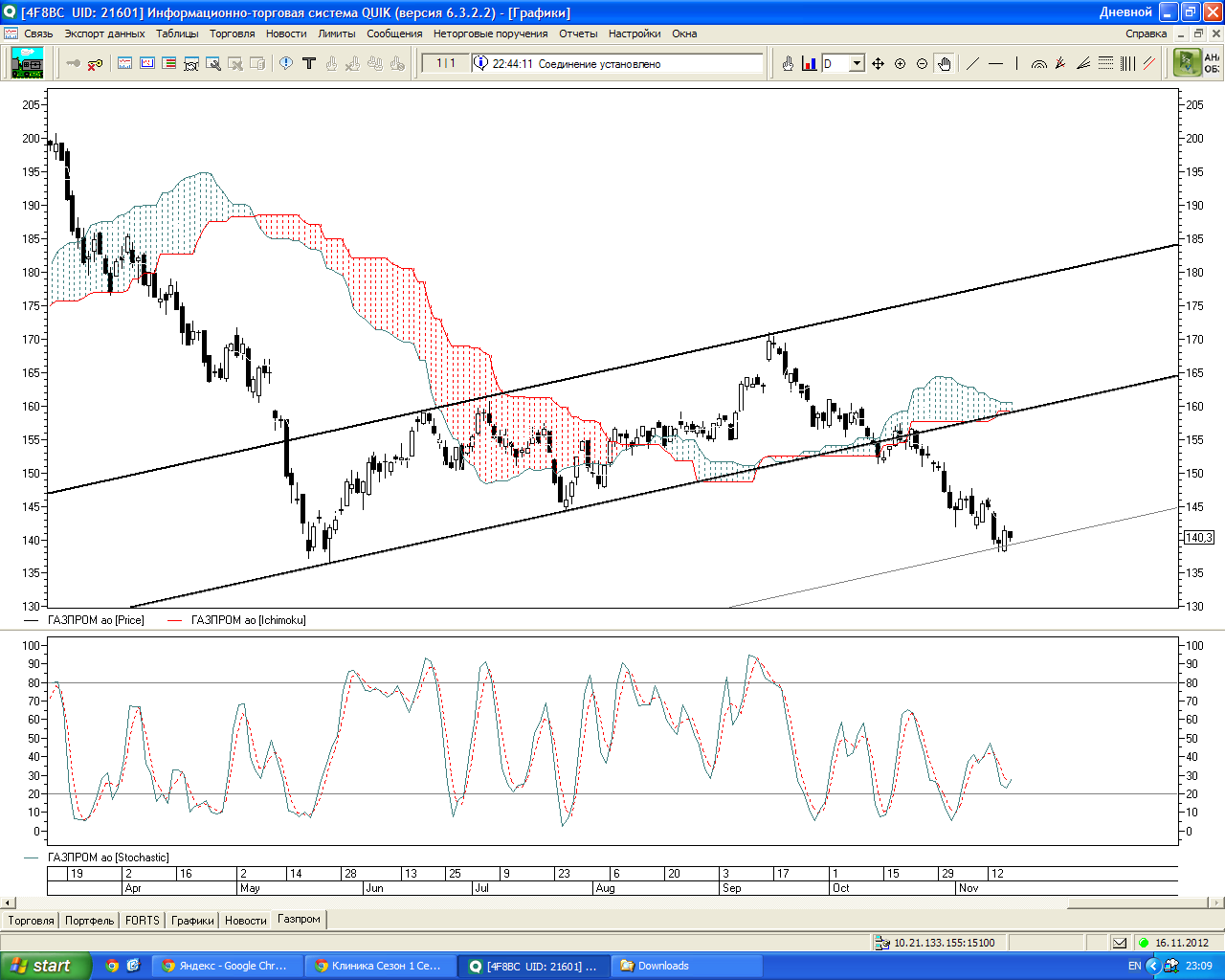1225x980 pixels.
Task: Click the blue-framed chart window icon
Action: (147, 63)
